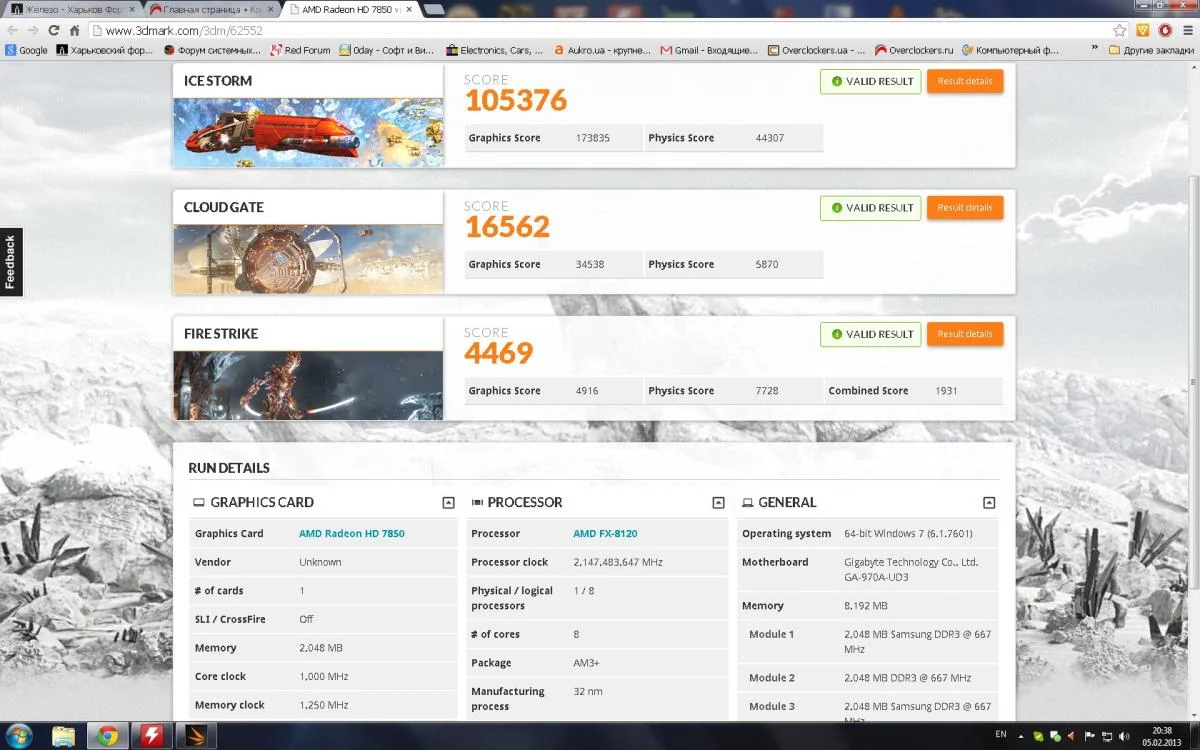This screenshot has height=750, width=1200.
Task: Open the yellow V extension icon
Action: (1142, 30)
